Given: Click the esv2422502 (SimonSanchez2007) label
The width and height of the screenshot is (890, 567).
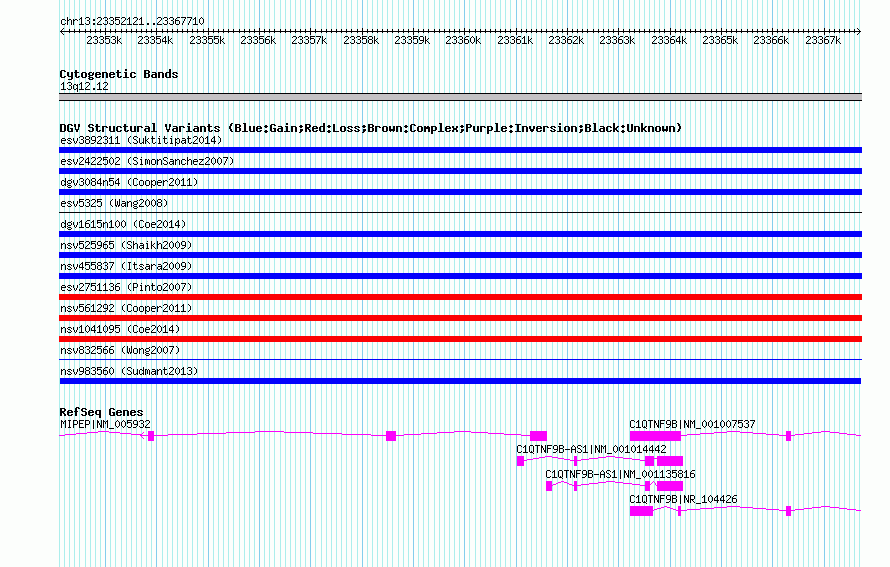Looking at the screenshot, I should (x=147, y=161).
